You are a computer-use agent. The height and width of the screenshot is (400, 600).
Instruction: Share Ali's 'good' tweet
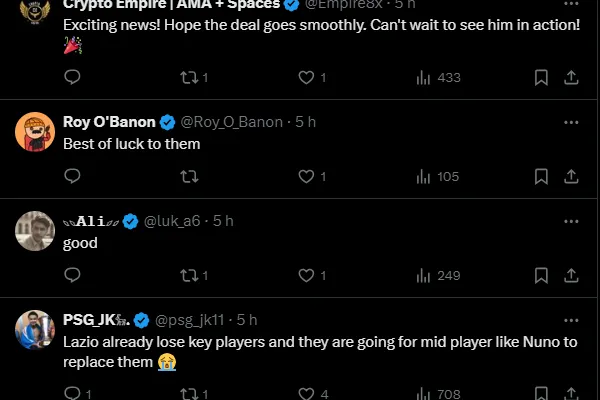(571, 275)
